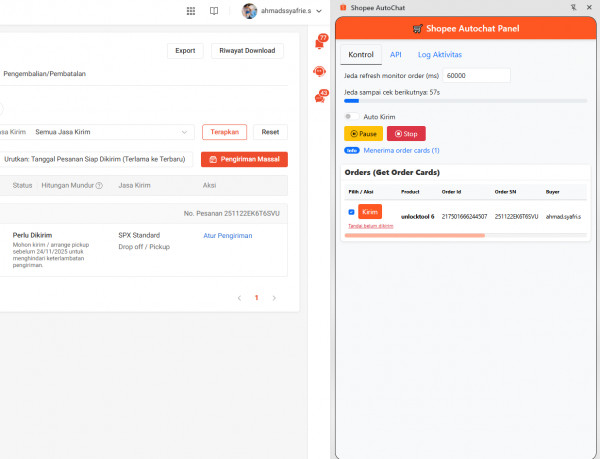
Task: Click the Buyer column header
Action: (x=552, y=192)
